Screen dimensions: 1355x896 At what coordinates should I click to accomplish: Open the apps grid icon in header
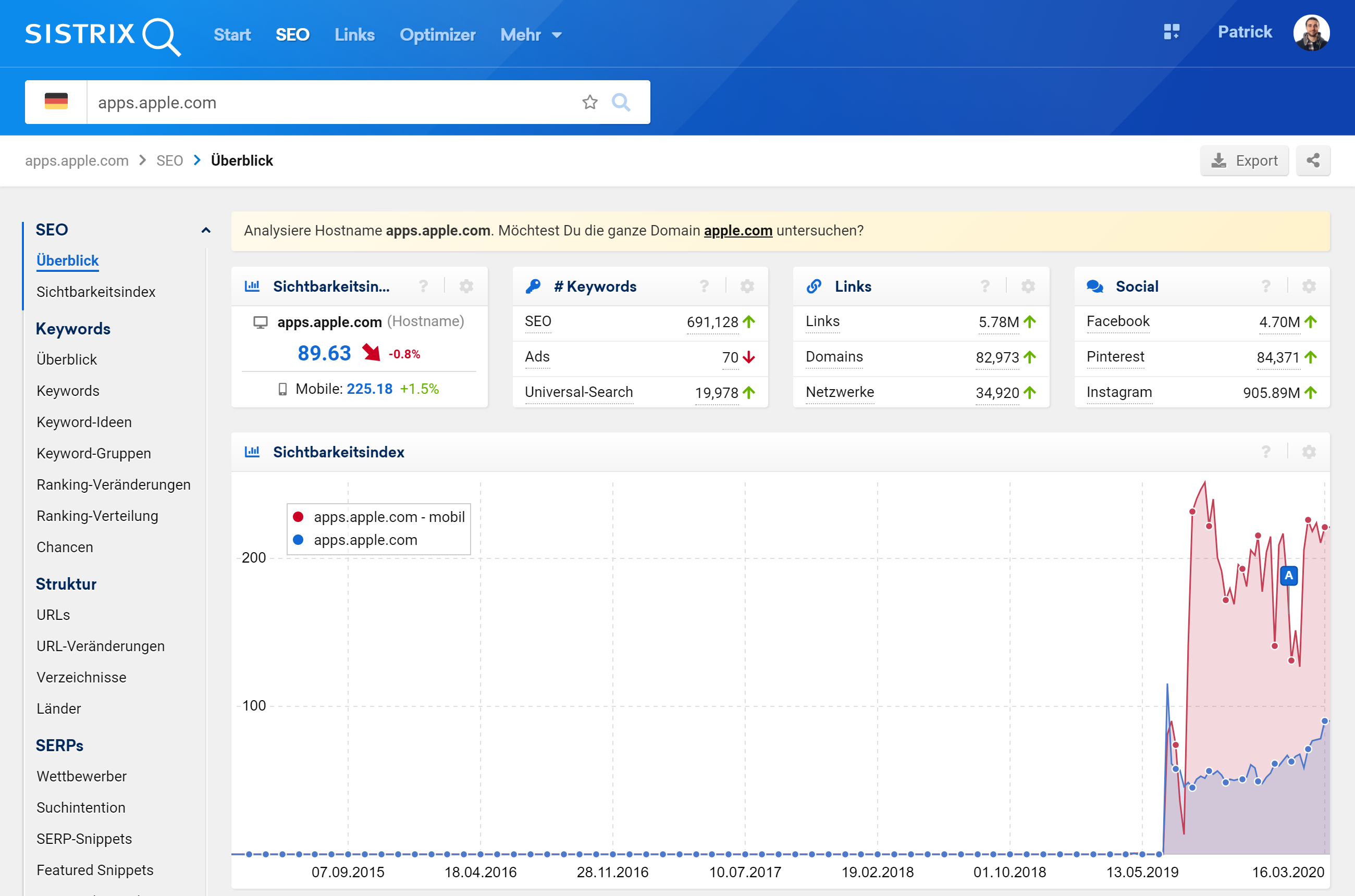pos(1171,32)
